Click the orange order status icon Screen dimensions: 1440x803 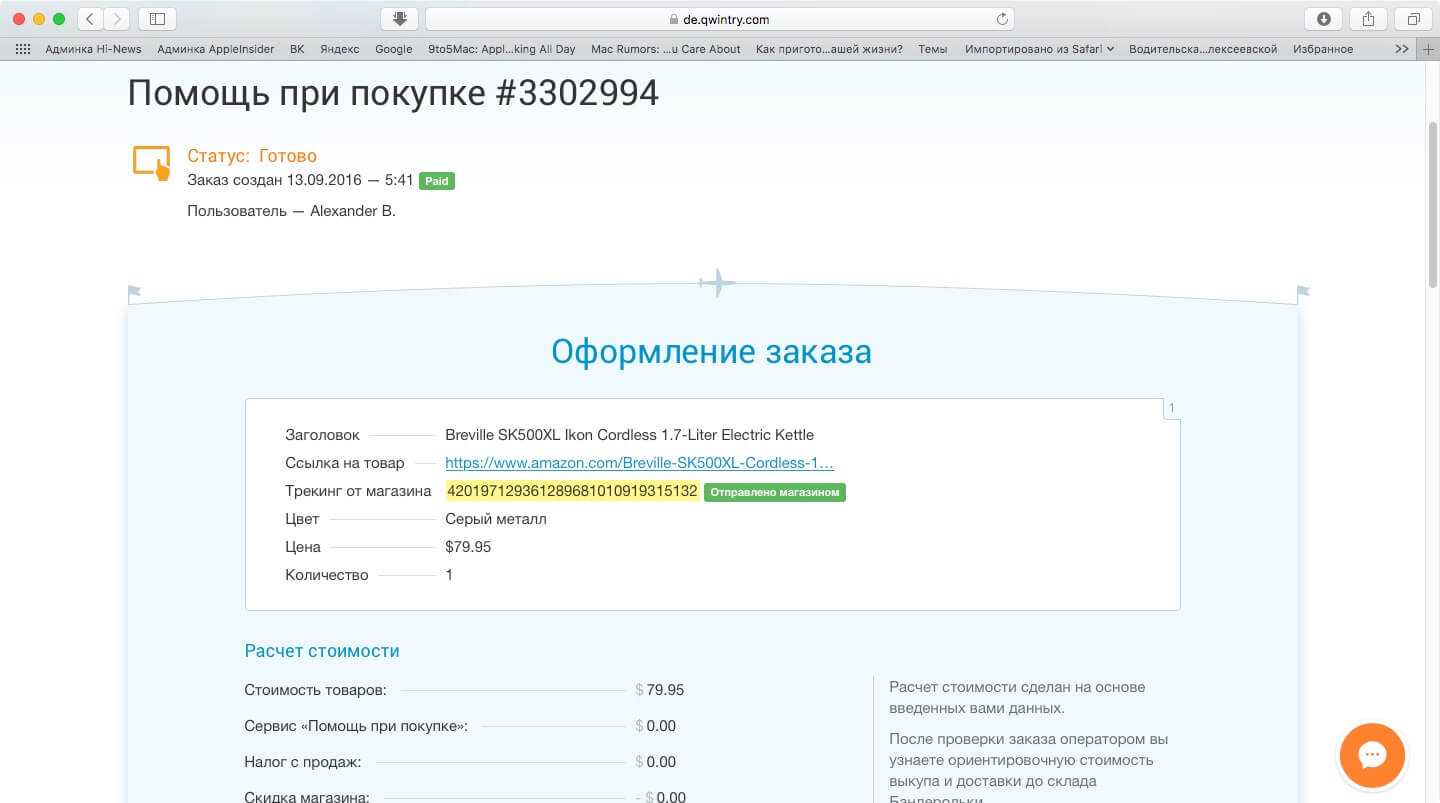[152, 163]
